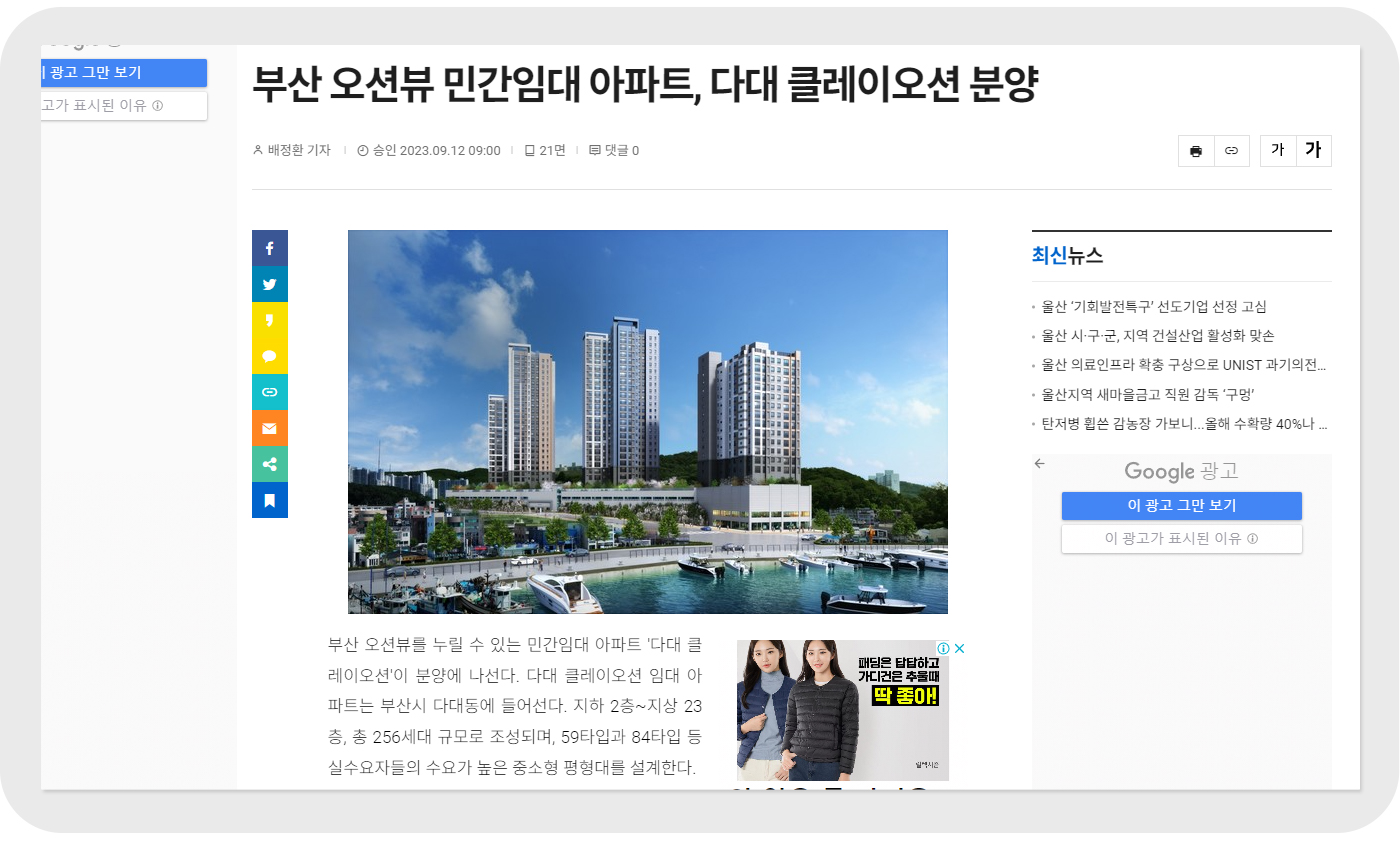Decrease font size with small 가 button
1400x845 pixels.
point(1278,151)
